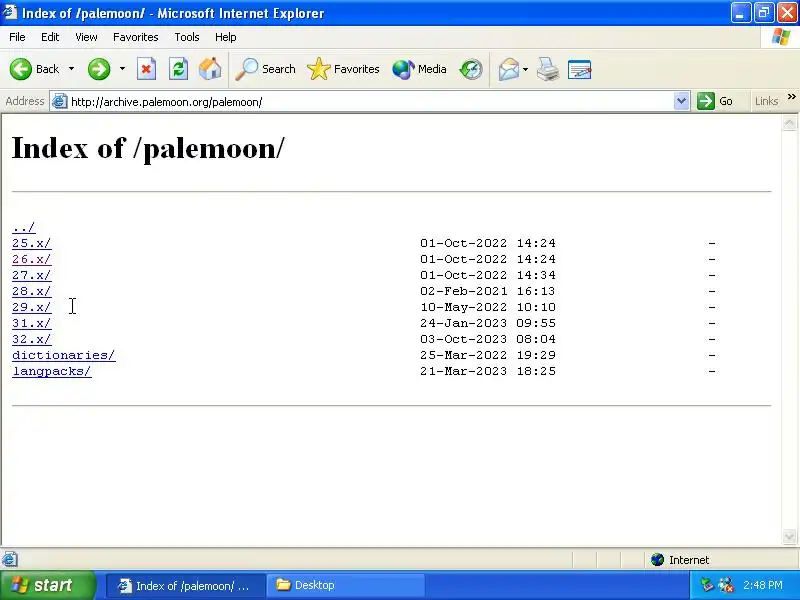The image size is (800, 600).
Task: Open the 28.x/ directory link
Action: [32, 291]
